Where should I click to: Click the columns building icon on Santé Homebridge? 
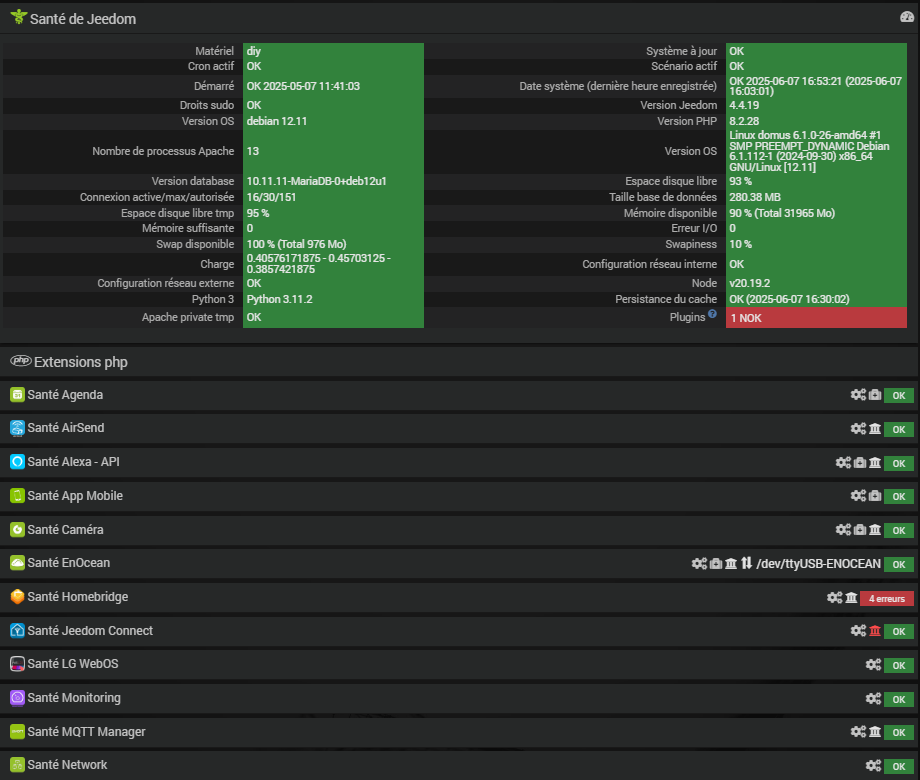click(851, 598)
